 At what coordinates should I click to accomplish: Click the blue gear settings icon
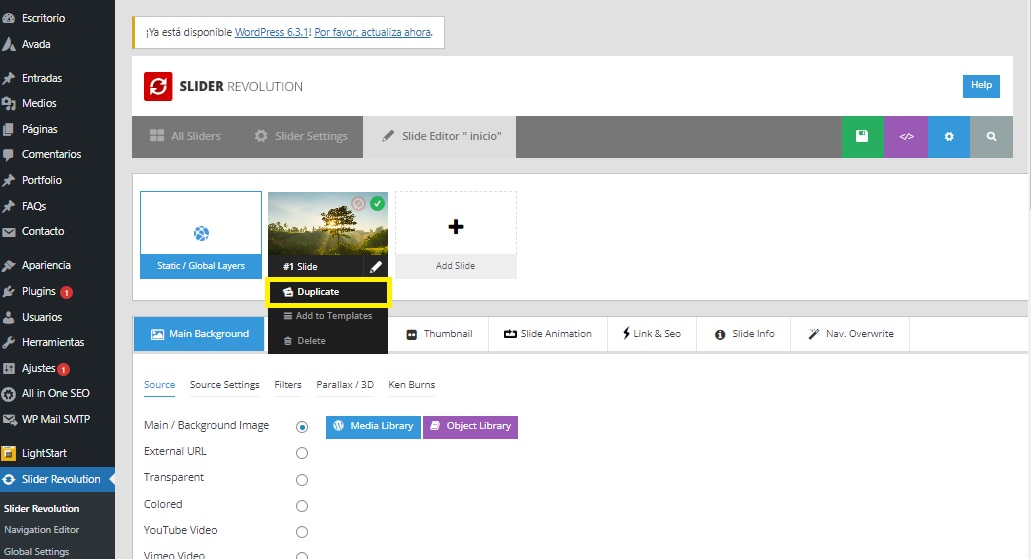click(x=949, y=137)
